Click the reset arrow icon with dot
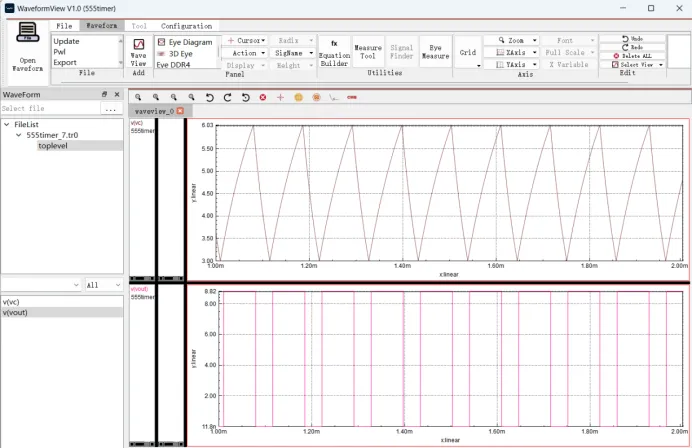The width and height of the screenshot is (692, 448). [x=246, y=97]
